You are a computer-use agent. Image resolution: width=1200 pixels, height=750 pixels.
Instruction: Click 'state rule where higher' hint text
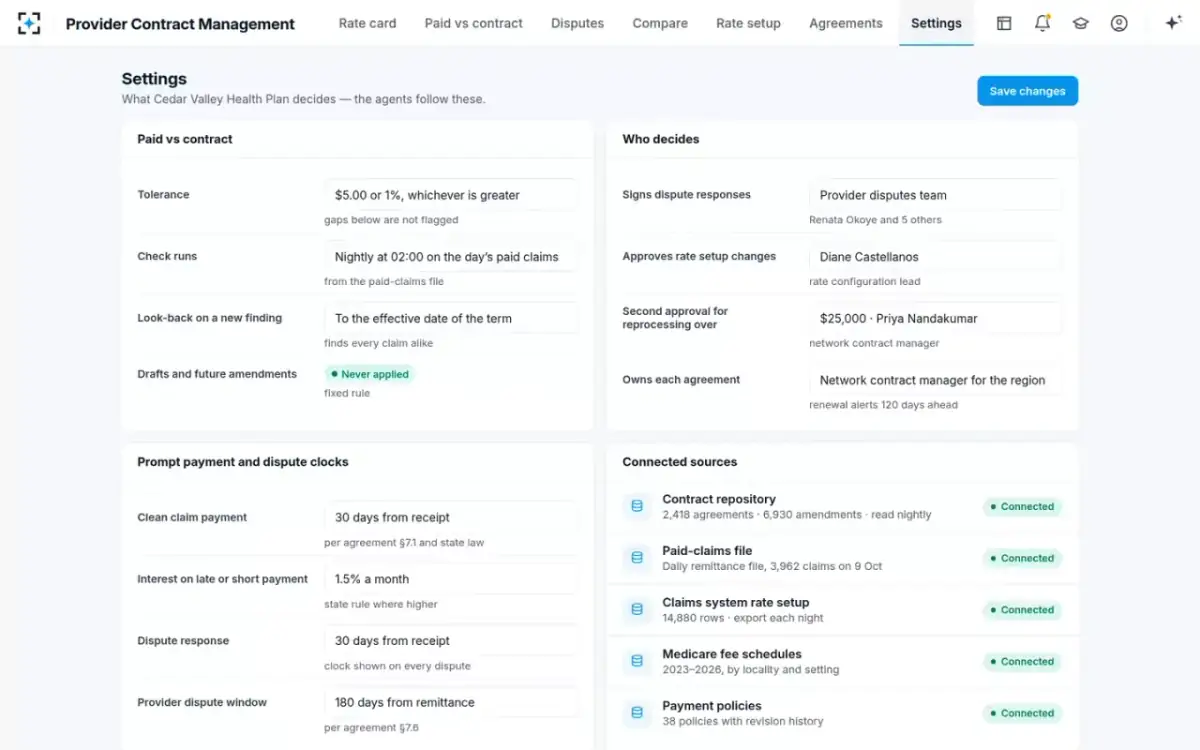coord(381,604)
